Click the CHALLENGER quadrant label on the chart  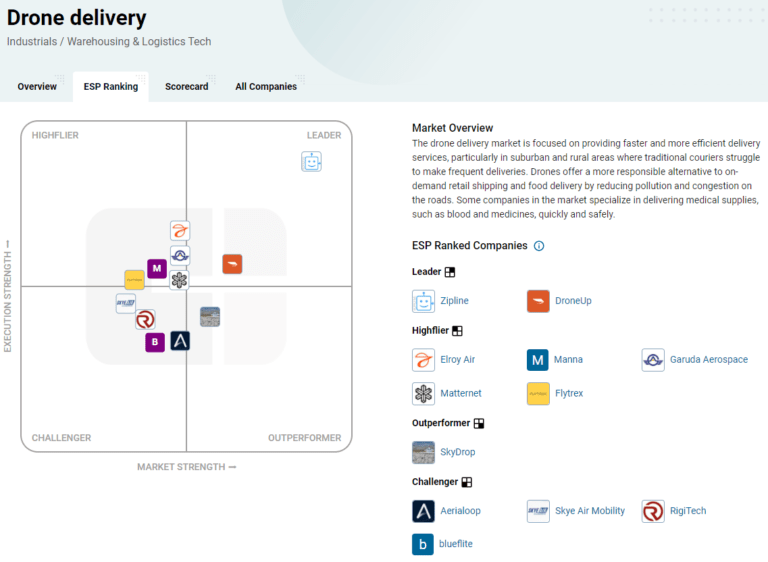click(61, 438)
